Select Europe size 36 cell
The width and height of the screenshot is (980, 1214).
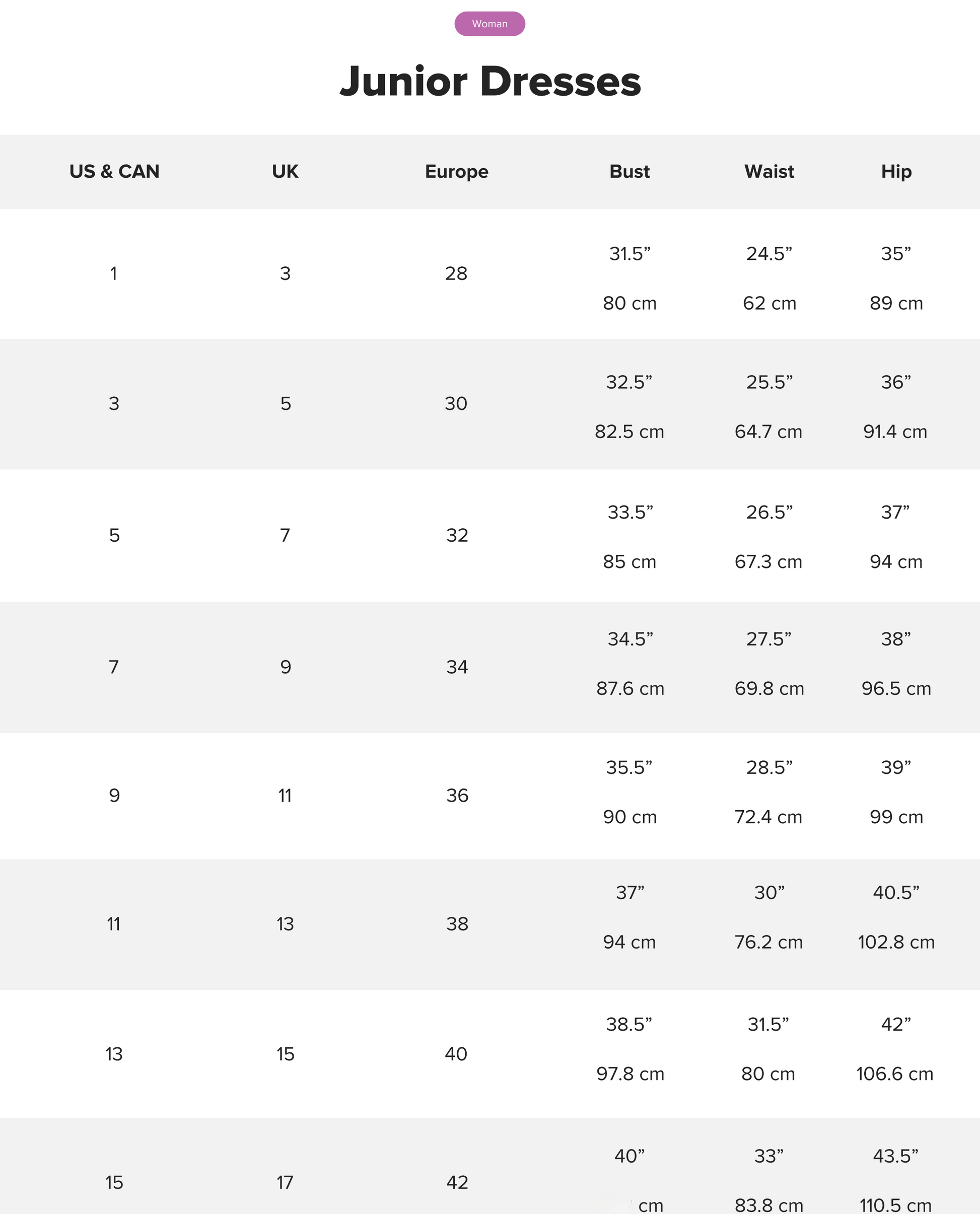[457, 795]
